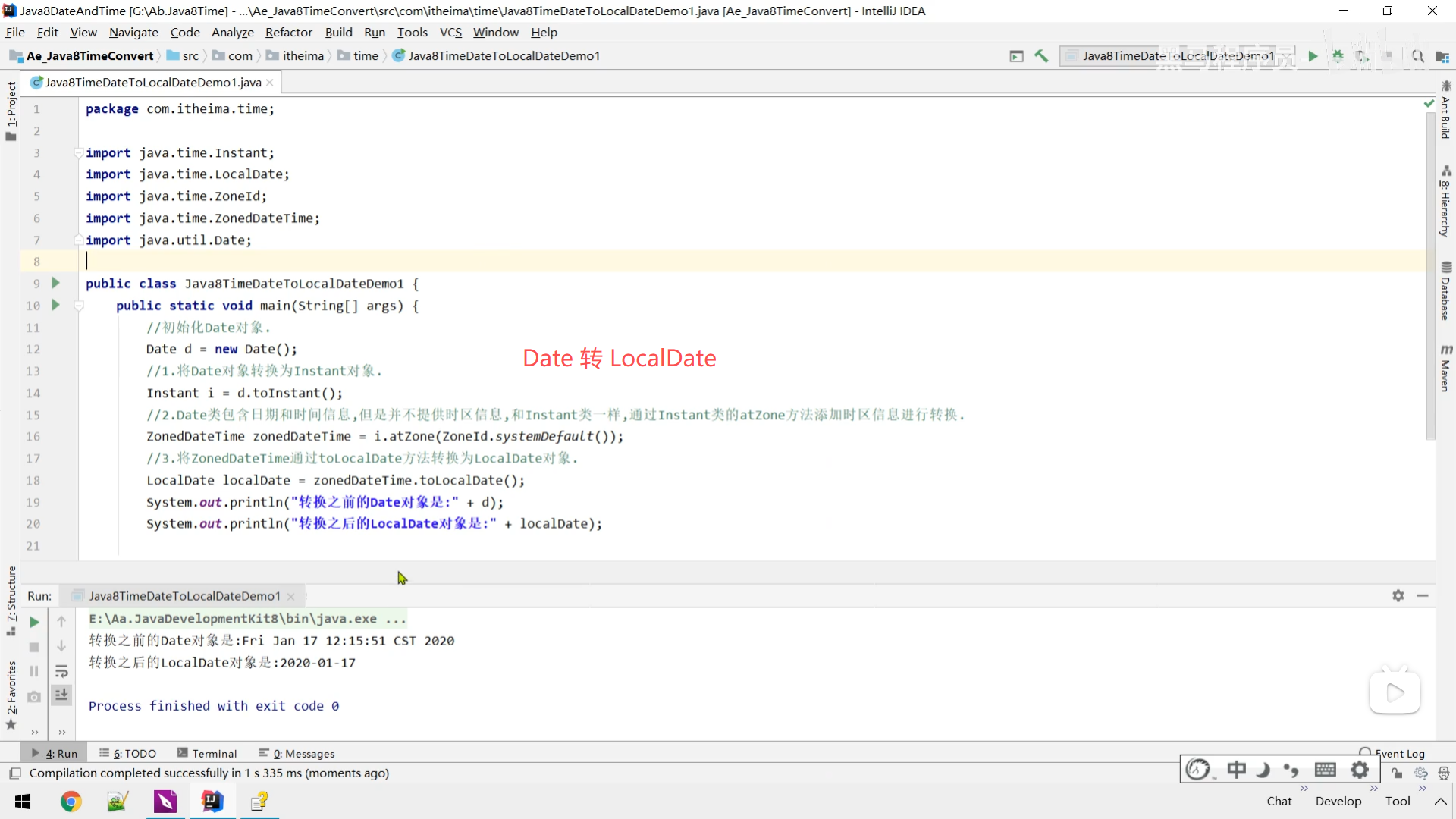Open the Run panel settings gear

coord(1398,596)
